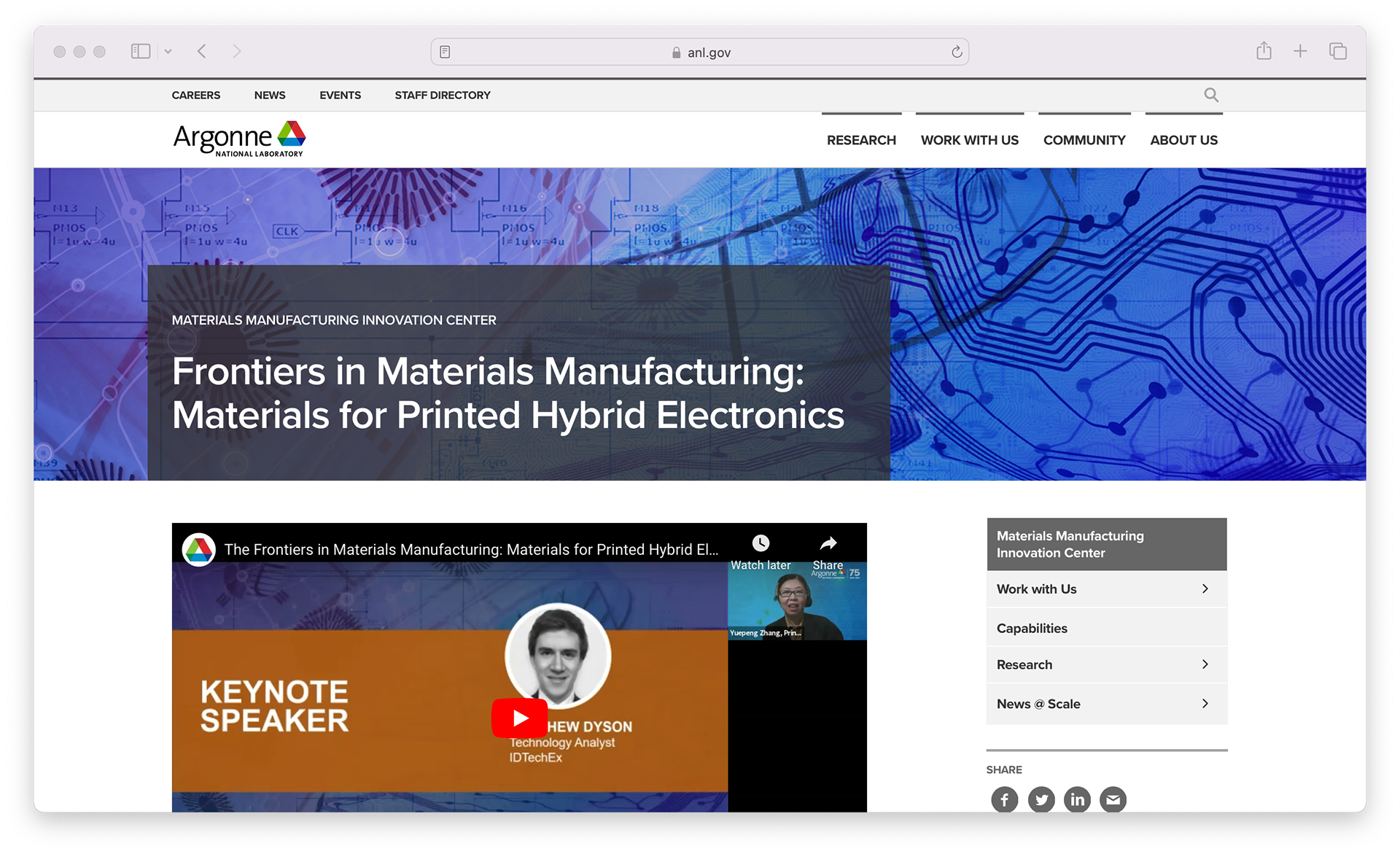Share page on Twitter

coord(1041,800)
